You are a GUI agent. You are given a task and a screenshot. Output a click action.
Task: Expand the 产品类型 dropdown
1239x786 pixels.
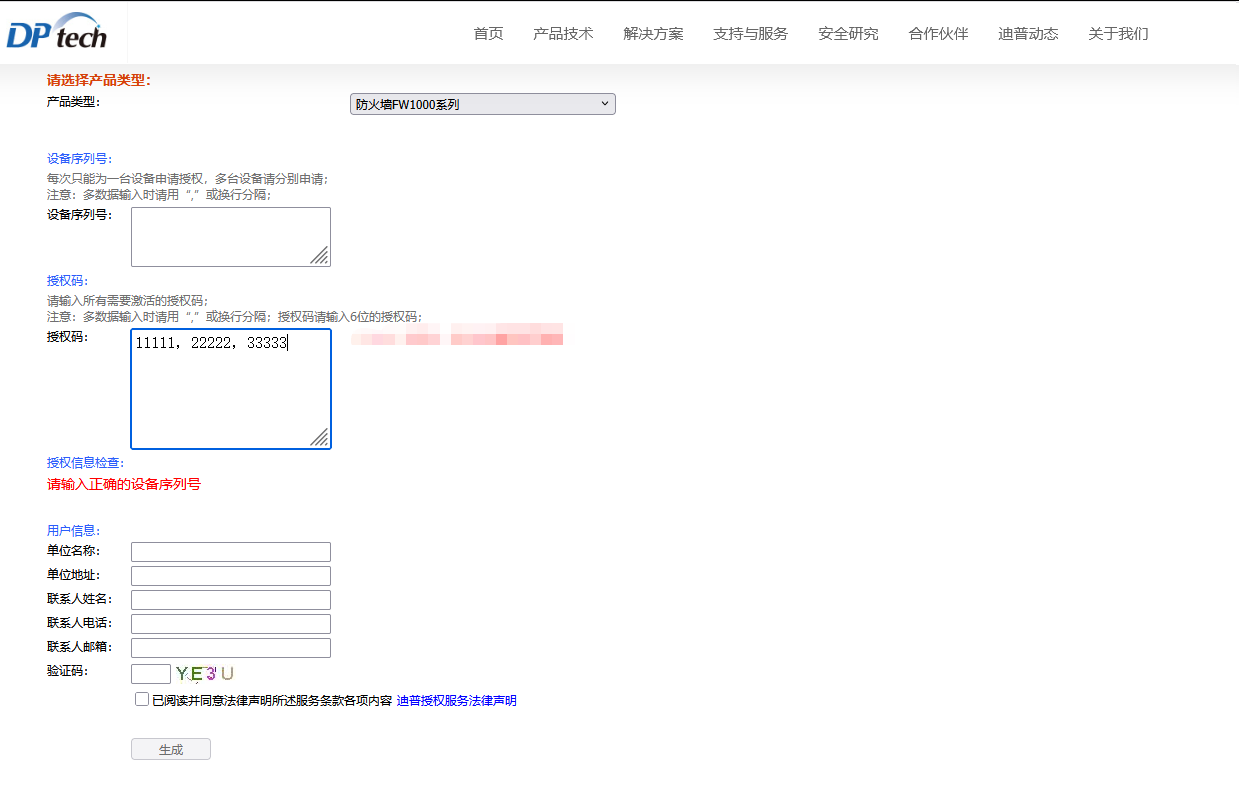point(483,104)
